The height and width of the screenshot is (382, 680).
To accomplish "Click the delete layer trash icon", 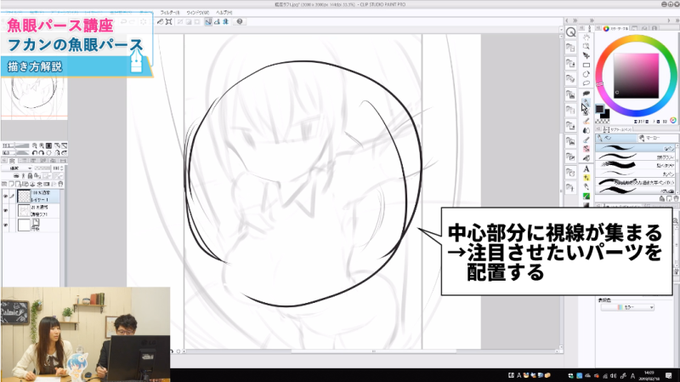I will 60,184.
